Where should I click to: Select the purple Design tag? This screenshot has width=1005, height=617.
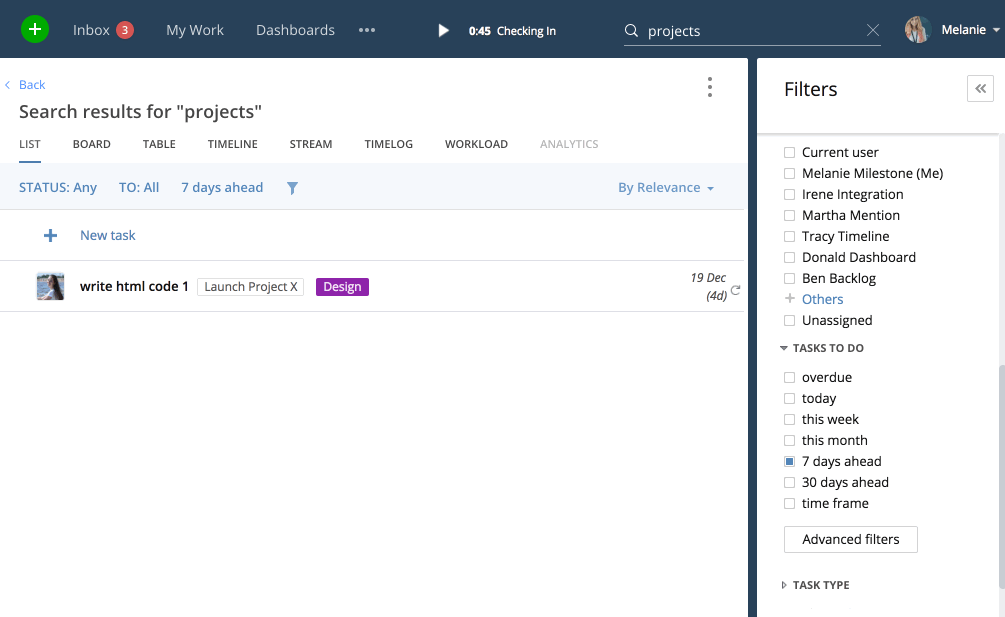pyautogui.click(x=342, y=287)
